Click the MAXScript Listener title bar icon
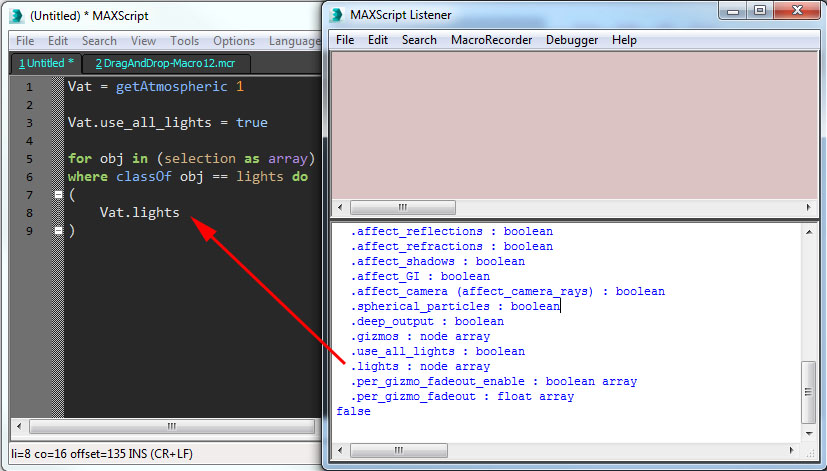This screenshot has width=827, height=471. (337, 14)
